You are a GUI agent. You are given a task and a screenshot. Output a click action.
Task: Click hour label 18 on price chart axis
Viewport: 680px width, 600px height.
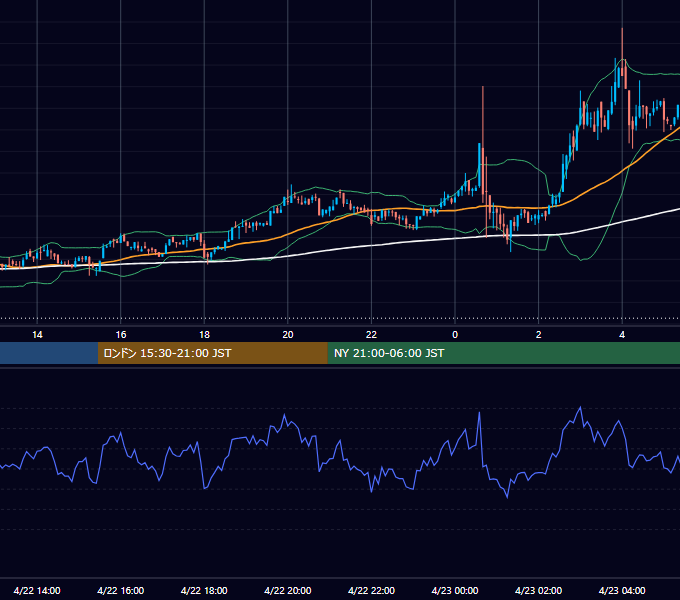tap(204, 335)
